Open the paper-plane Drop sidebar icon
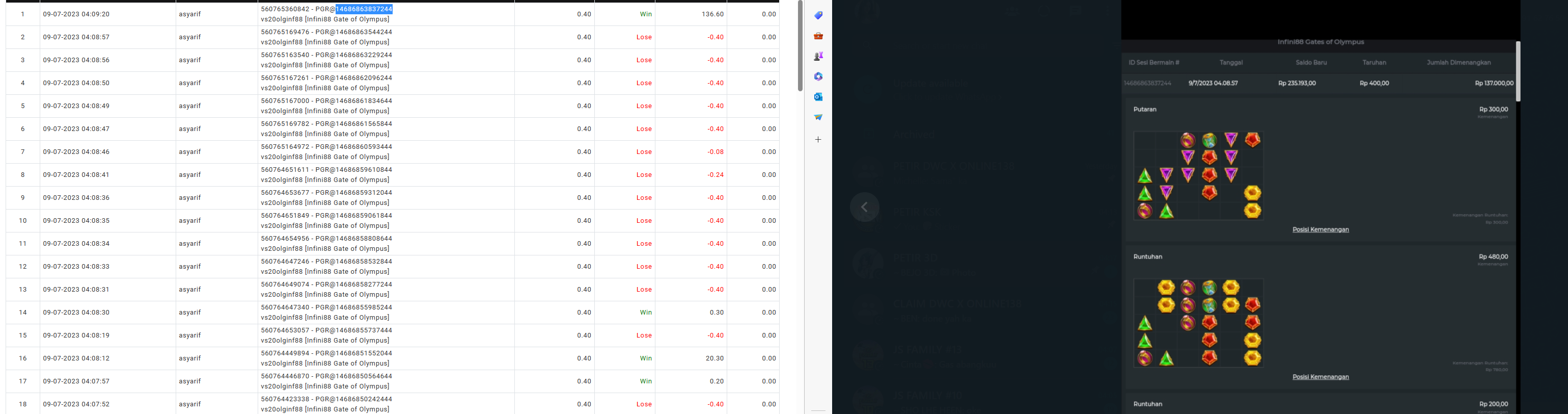 coord(818,117)
